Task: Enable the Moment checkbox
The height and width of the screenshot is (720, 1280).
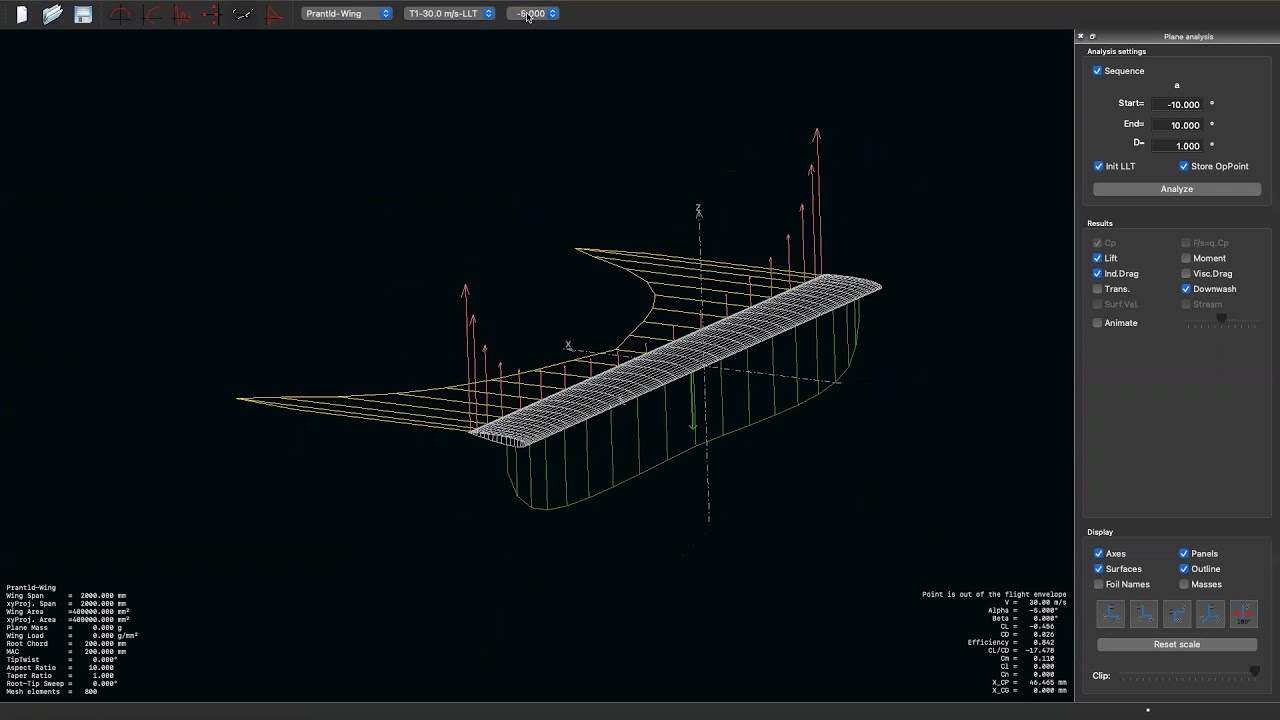Action: pyautogui.click(x=1186, y=258)
